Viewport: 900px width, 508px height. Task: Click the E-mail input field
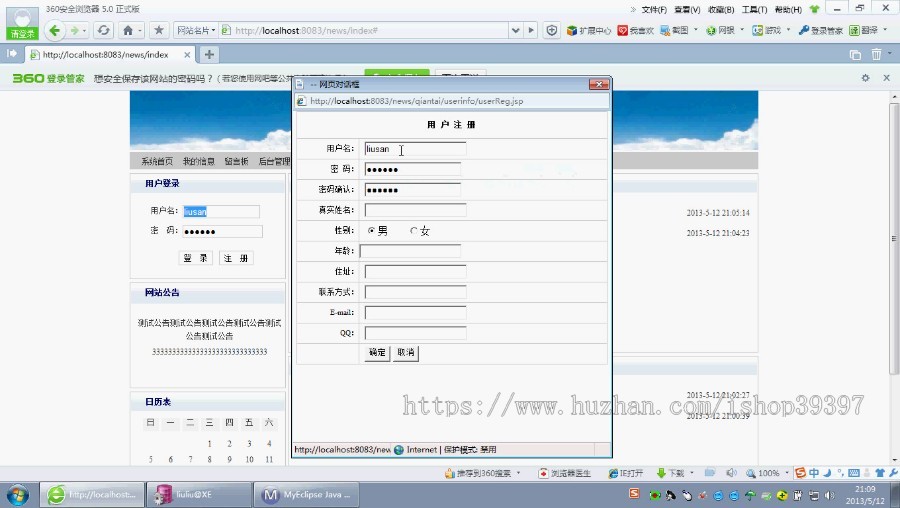(416, 312)
